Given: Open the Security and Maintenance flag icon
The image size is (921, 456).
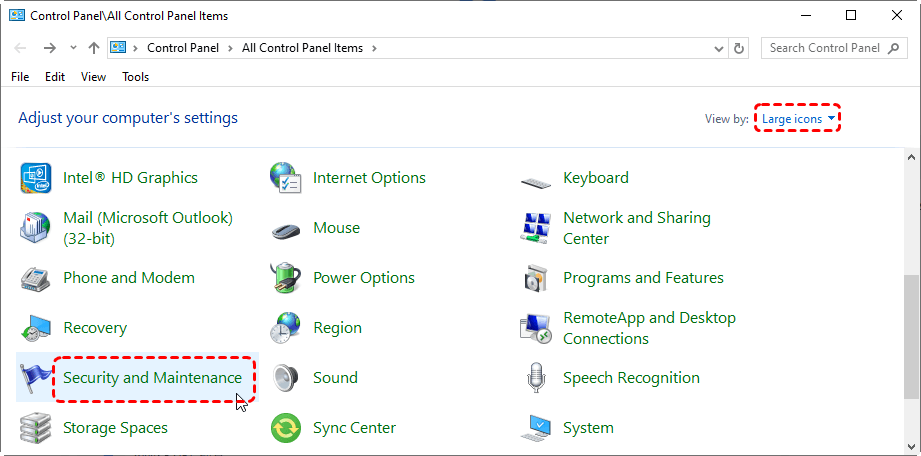Looking at the screenshot, I should click(36, 378).
